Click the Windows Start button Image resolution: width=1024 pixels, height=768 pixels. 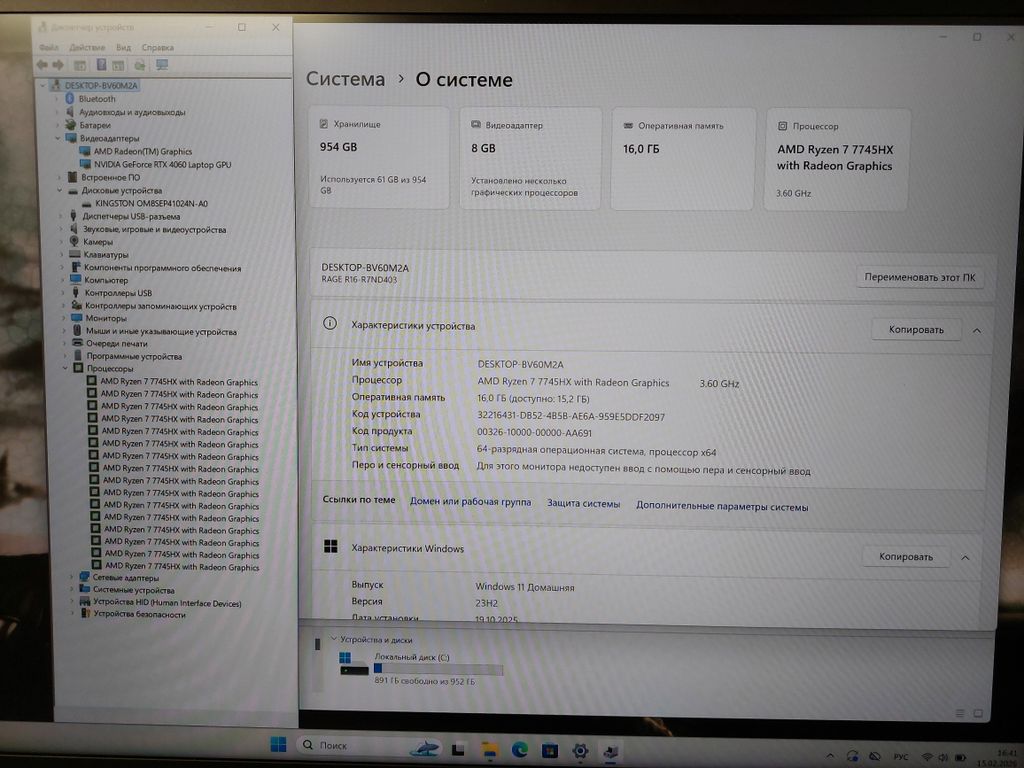click(x=278, y=745)
